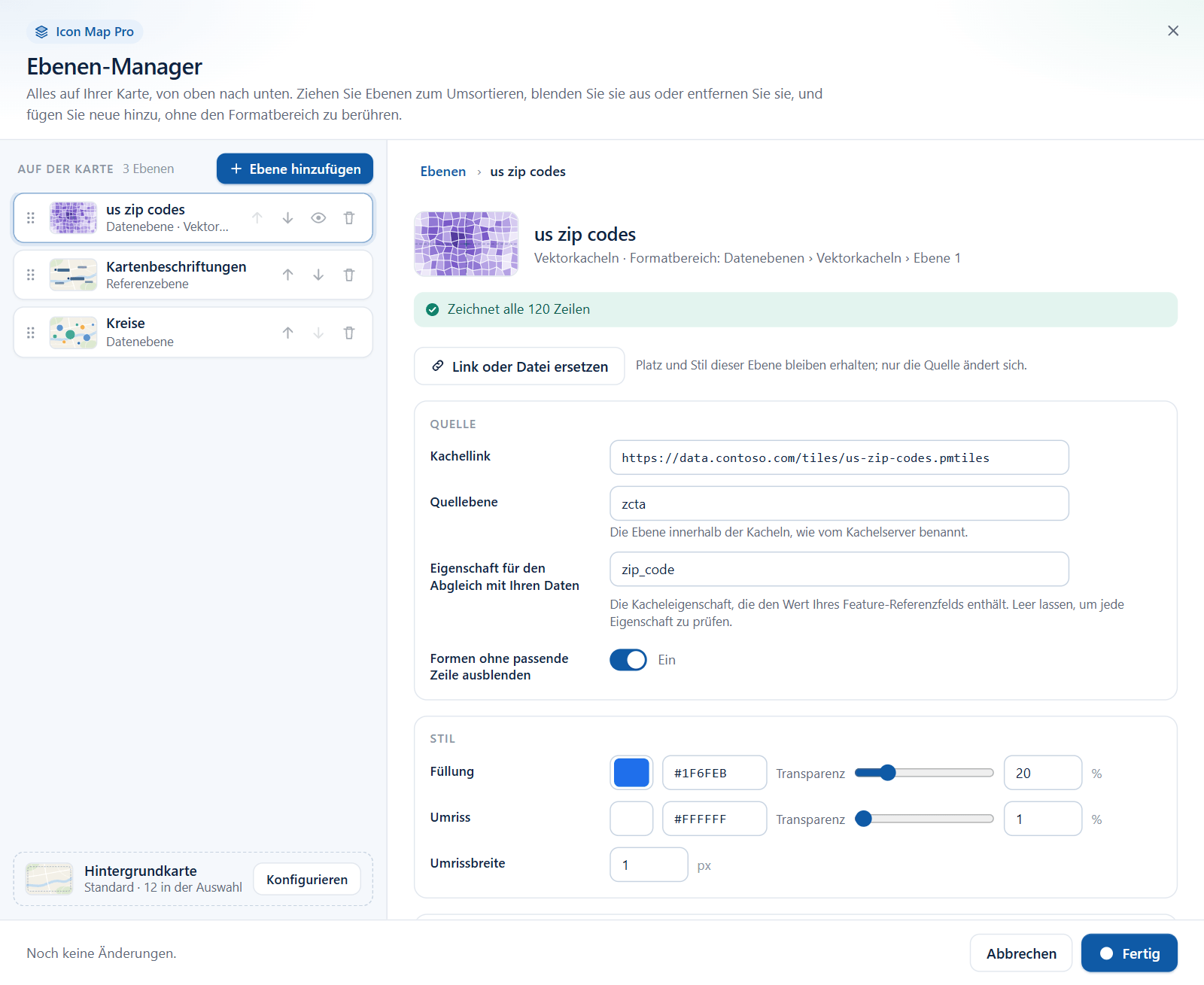The image size is (1204, 985).
Task: Click the drag handle of Kreise layer
Action: coord(31,333)
